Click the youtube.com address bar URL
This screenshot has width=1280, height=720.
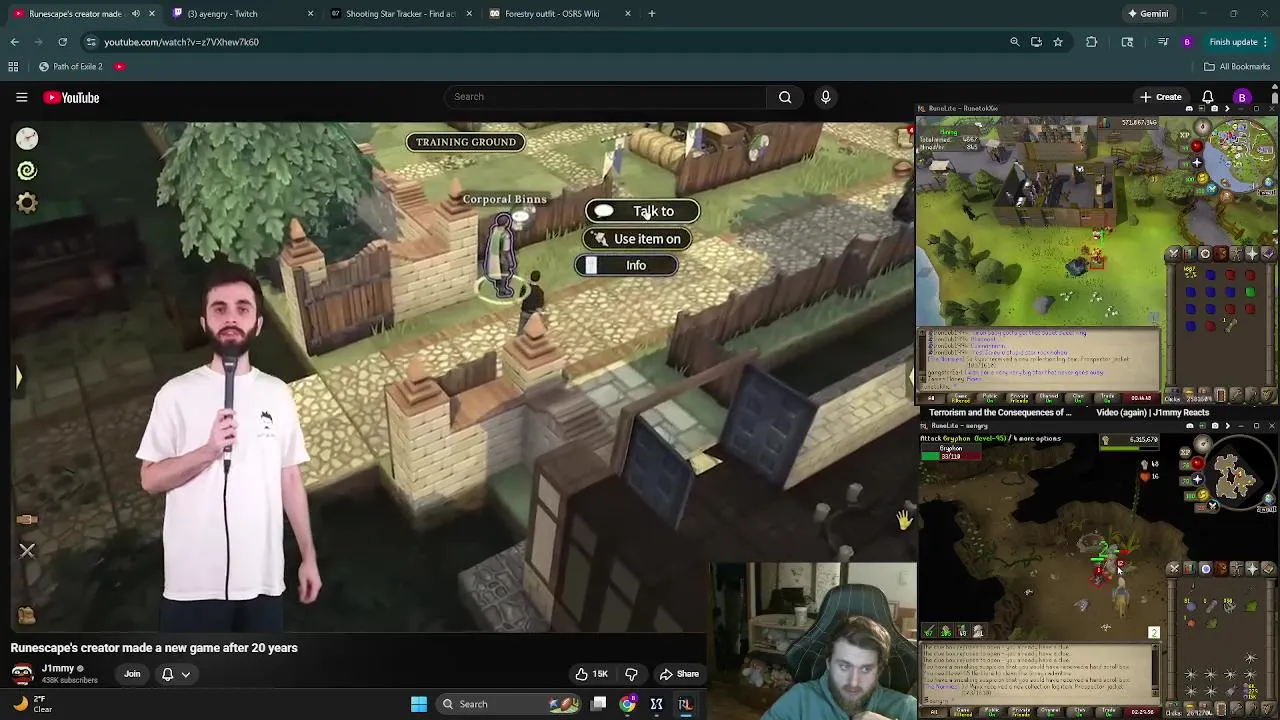pos(181,42)
